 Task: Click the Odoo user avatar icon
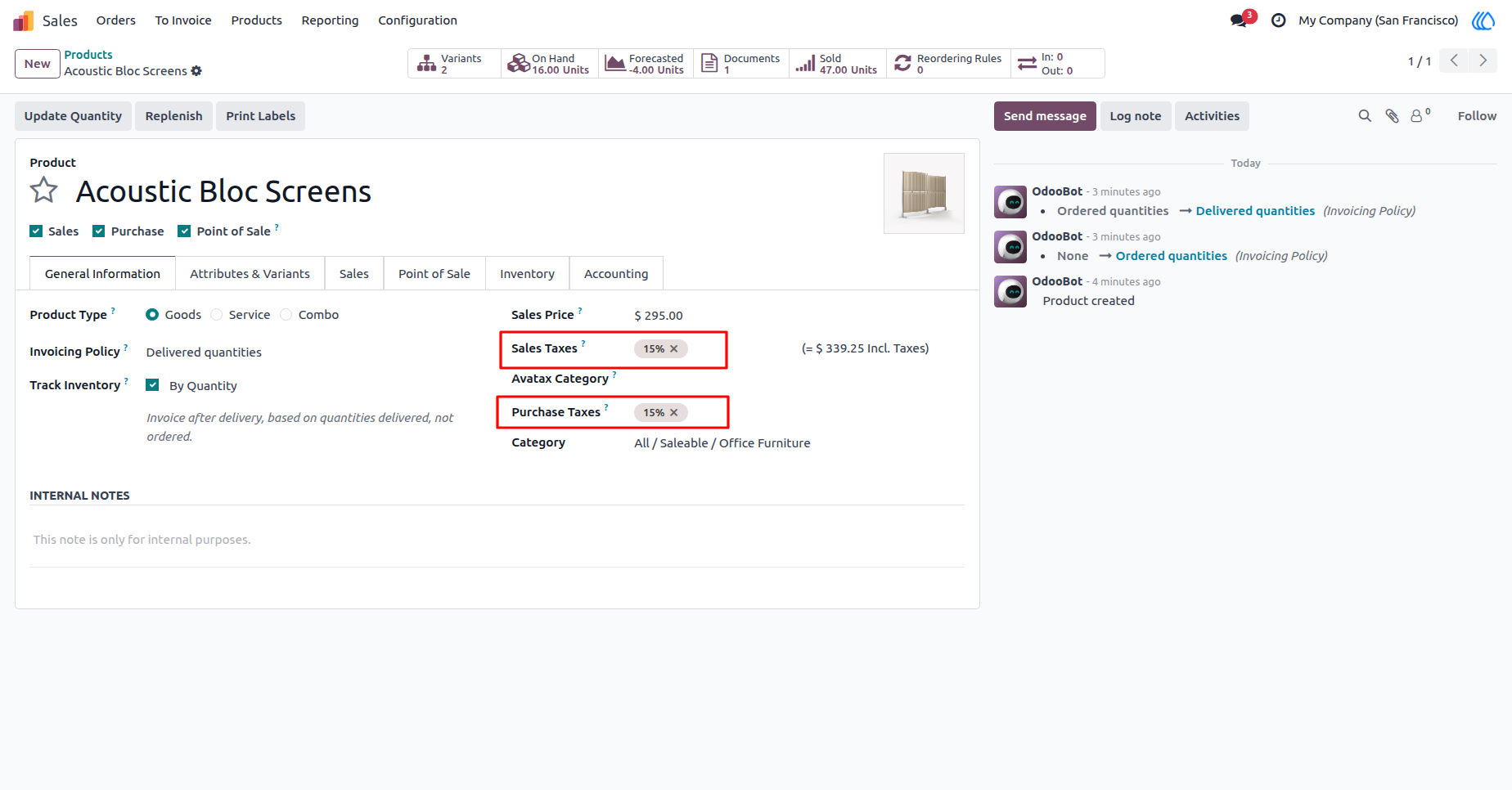(x=1483, y=20)
